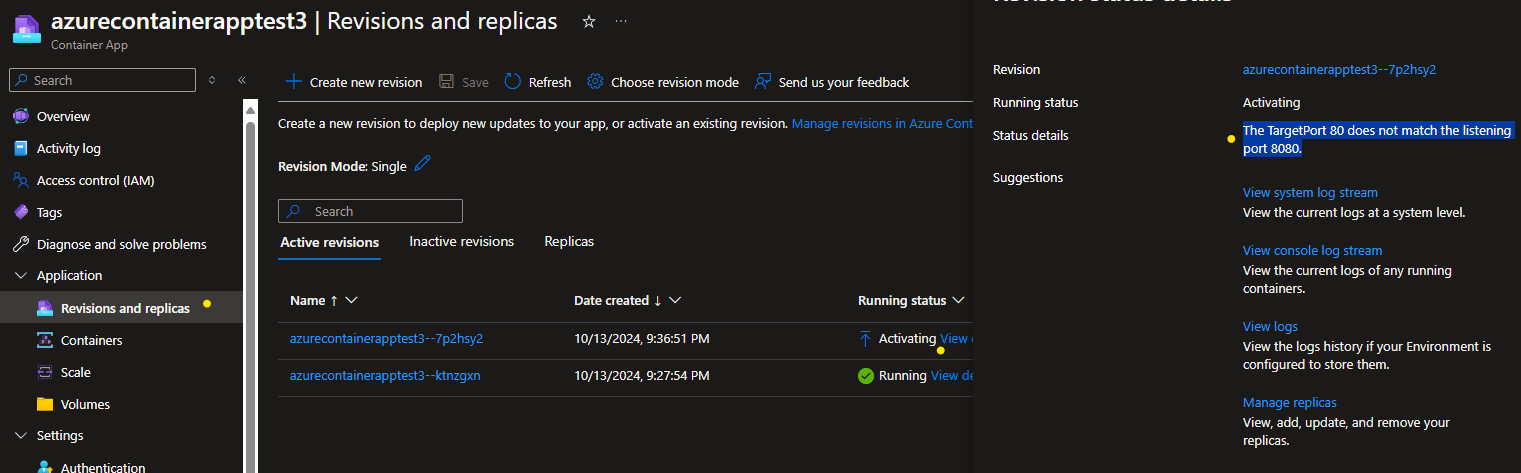
Task: Open View console log stream link
Action: click(1312, 250)
